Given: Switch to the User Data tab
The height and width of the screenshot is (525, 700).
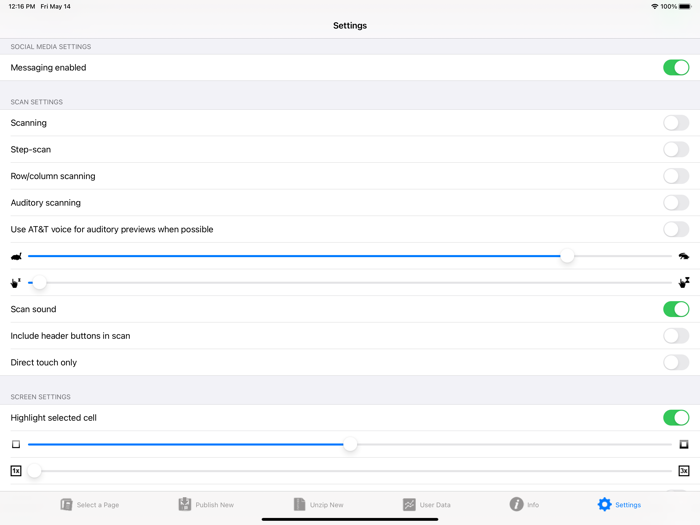Looking at the screenshot, I should (427, 504).
